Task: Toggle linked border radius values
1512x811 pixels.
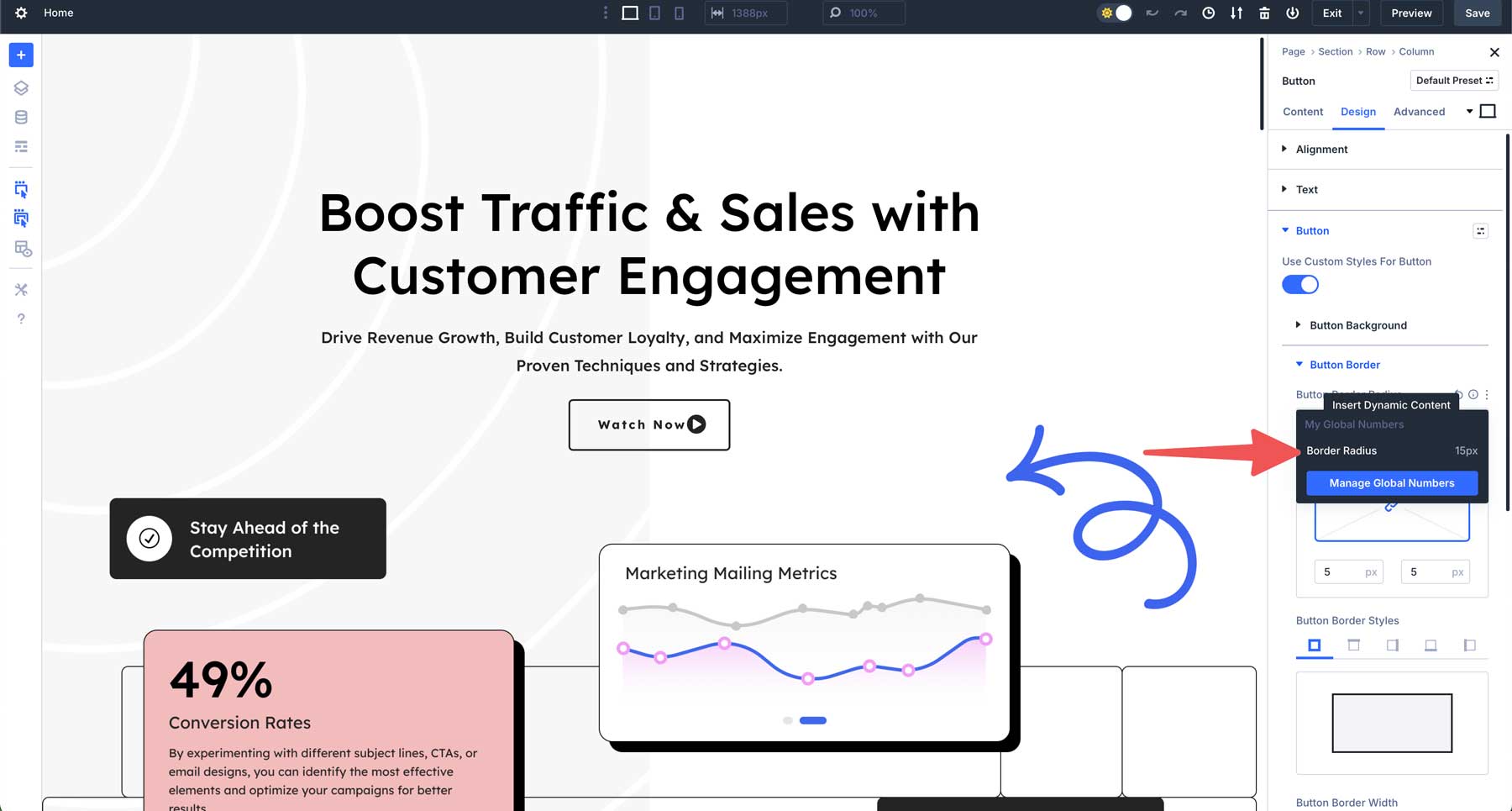Action: (x=1392, y=504)
